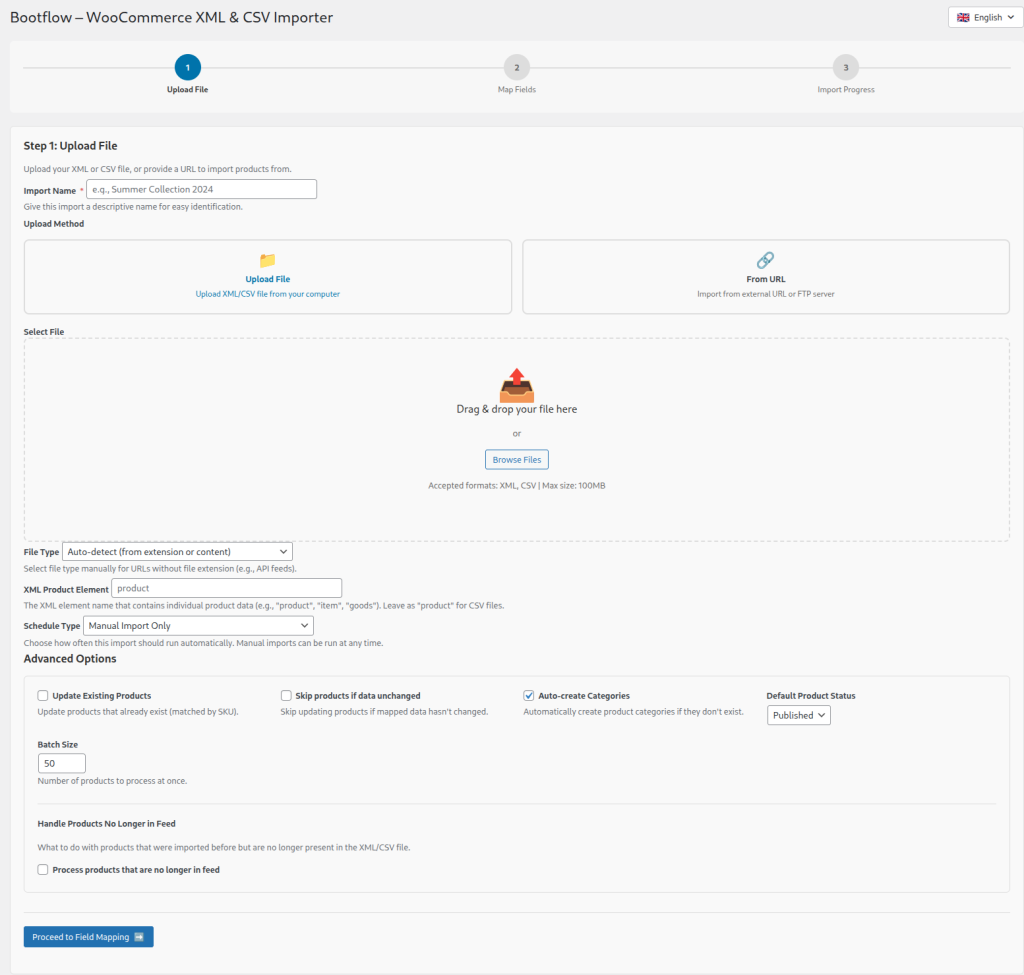Screen dimensions: 1024x975
Task: Click 'Handle Products No Longer in Feed' label
Action: [106, 823]
